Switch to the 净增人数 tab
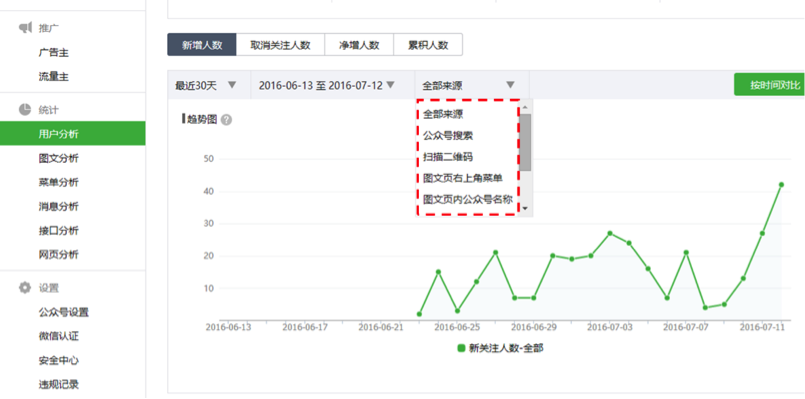 coord(359,45)
